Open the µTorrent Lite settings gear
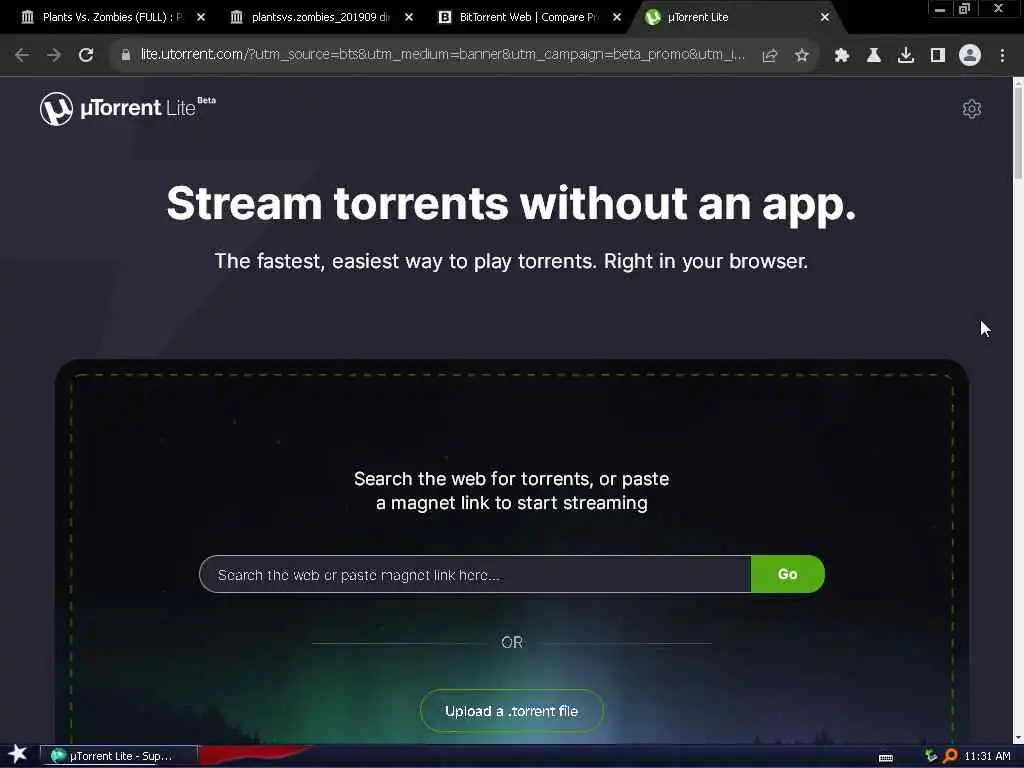This screenshot has width=1024, height=768. point(971,108)
